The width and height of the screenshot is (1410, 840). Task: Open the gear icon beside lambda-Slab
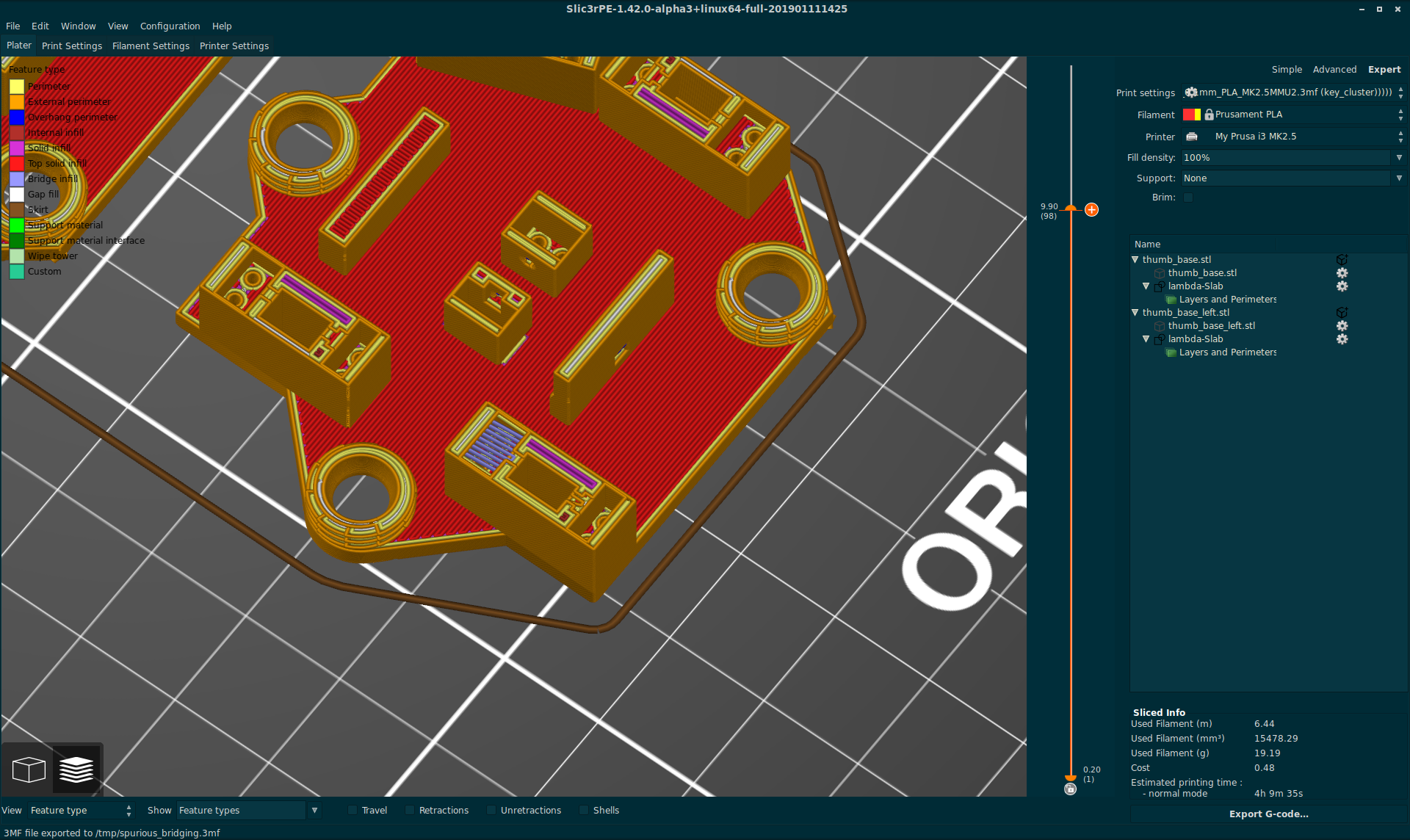click(x=1342, y=286)
